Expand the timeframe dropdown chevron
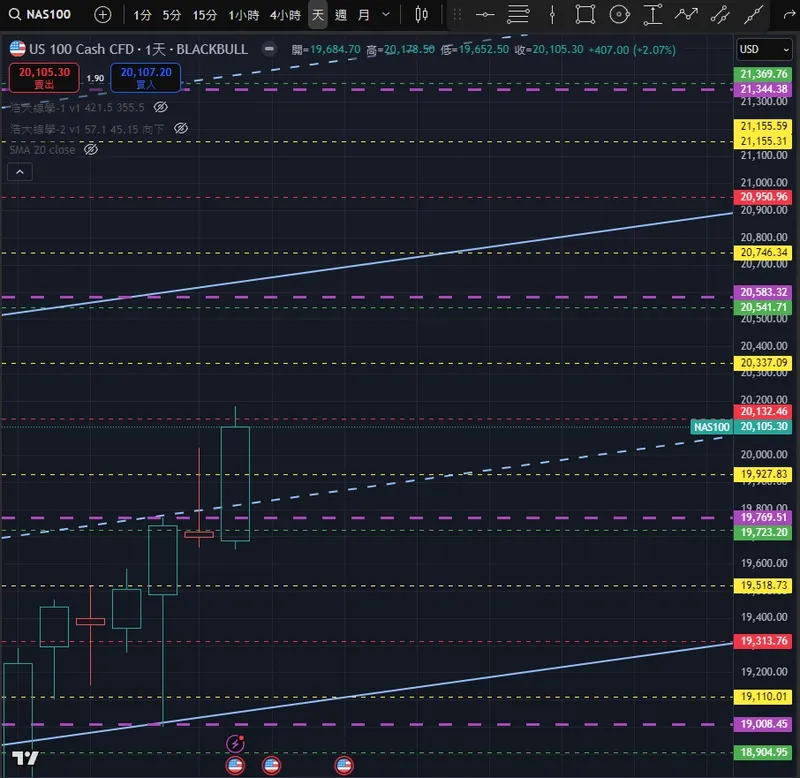800x778 pixels. pos(386,15)
